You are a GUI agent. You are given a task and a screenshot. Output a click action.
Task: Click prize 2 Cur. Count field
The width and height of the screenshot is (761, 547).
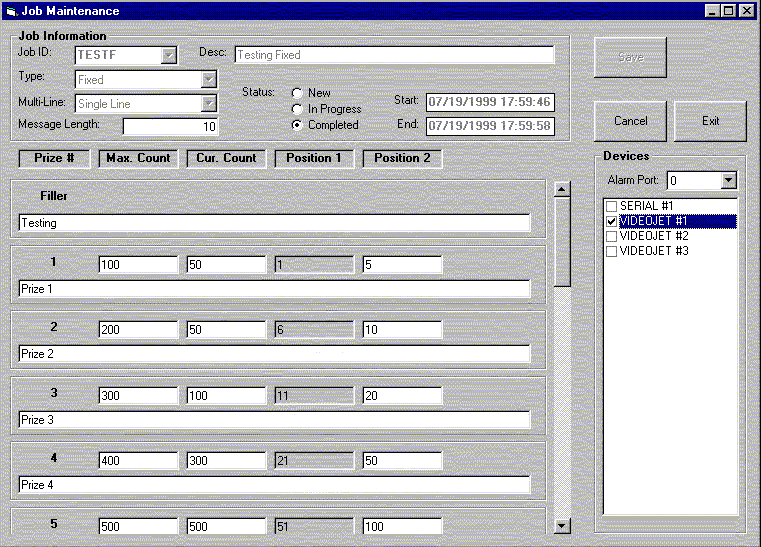226,330
